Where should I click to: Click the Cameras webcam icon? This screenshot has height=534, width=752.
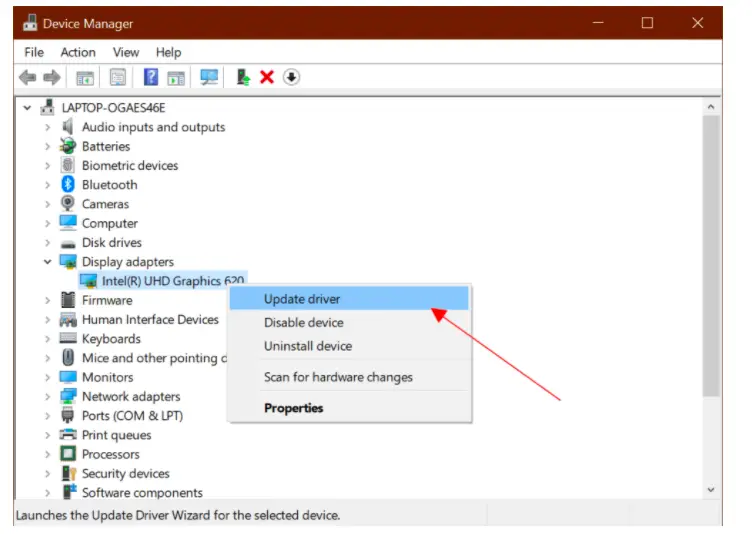tap(68, 203)
